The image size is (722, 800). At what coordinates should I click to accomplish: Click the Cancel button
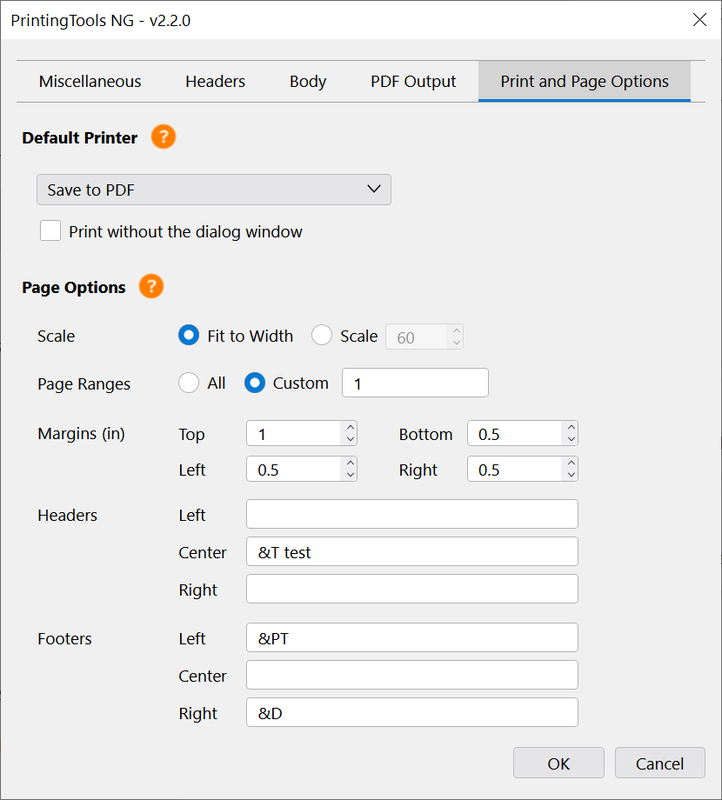click(660, 763)
